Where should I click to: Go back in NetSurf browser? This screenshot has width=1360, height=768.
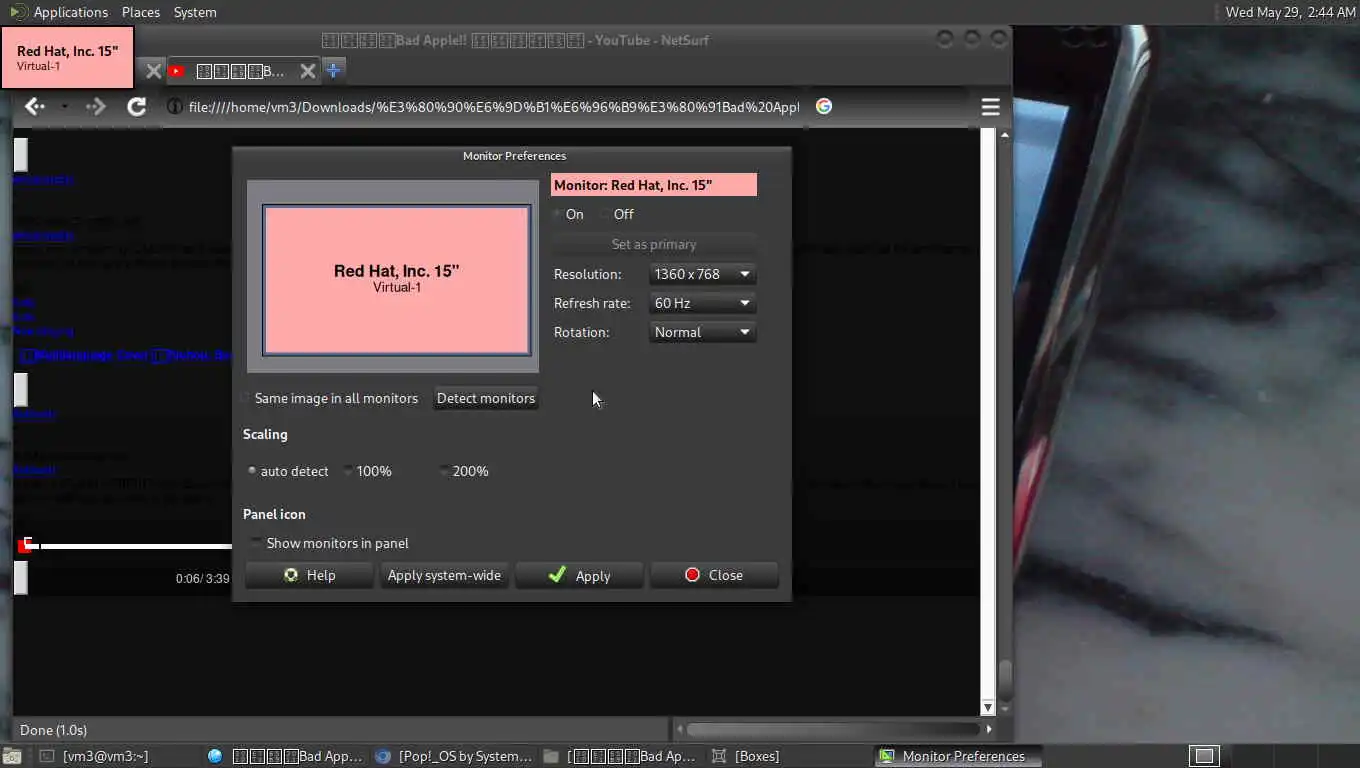[35, 106]
